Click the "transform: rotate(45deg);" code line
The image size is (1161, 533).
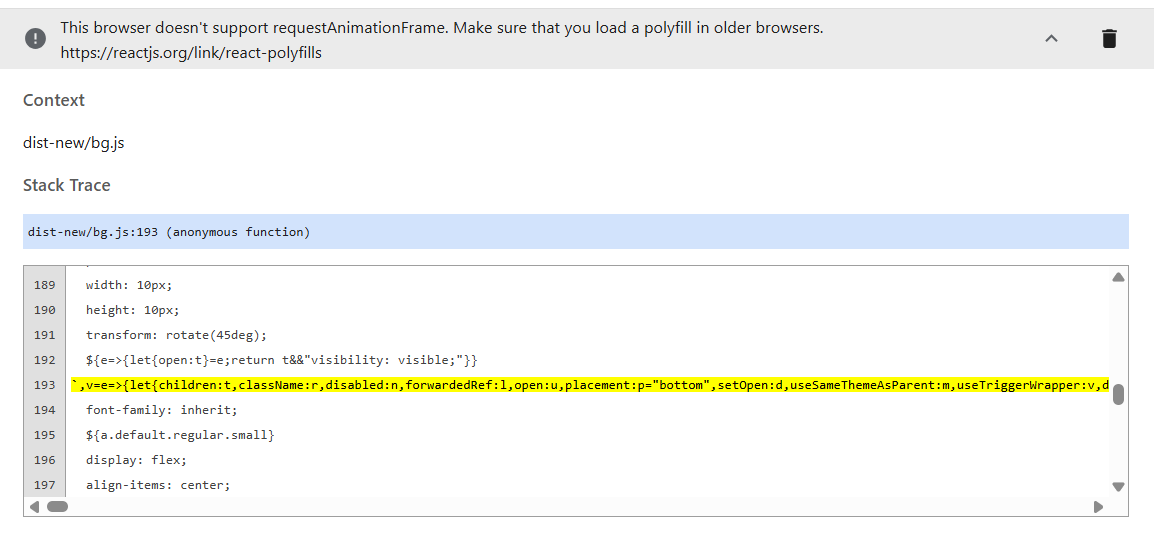pyautogui.click(x=176, y=335)
